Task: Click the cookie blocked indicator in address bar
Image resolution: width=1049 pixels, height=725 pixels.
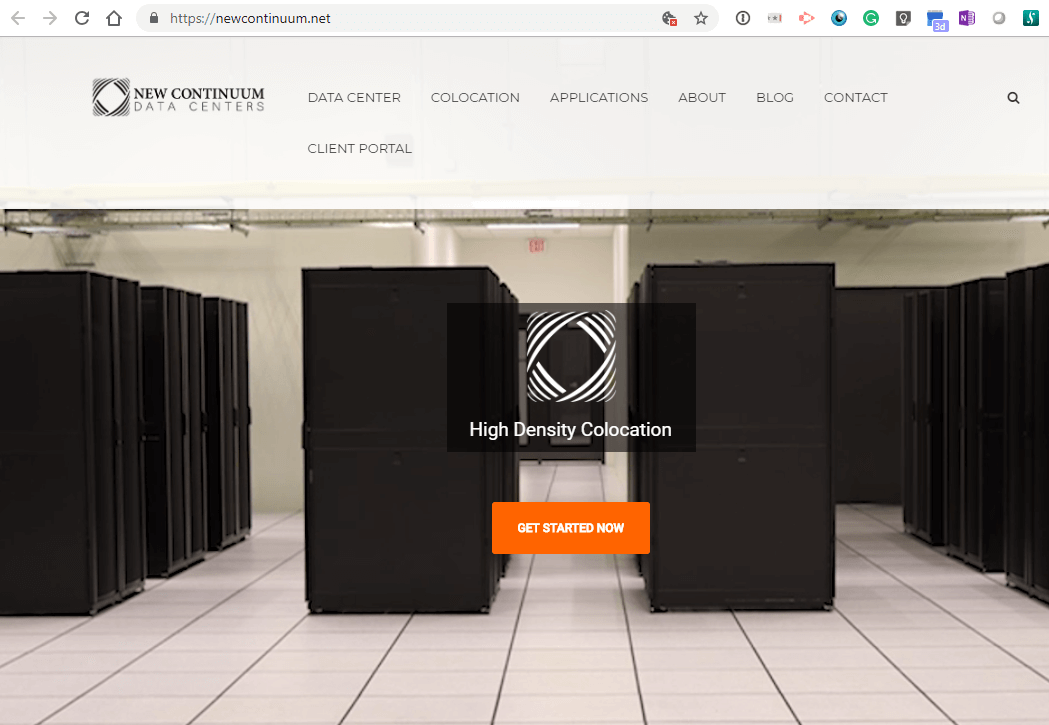Action: click(669, 18)
